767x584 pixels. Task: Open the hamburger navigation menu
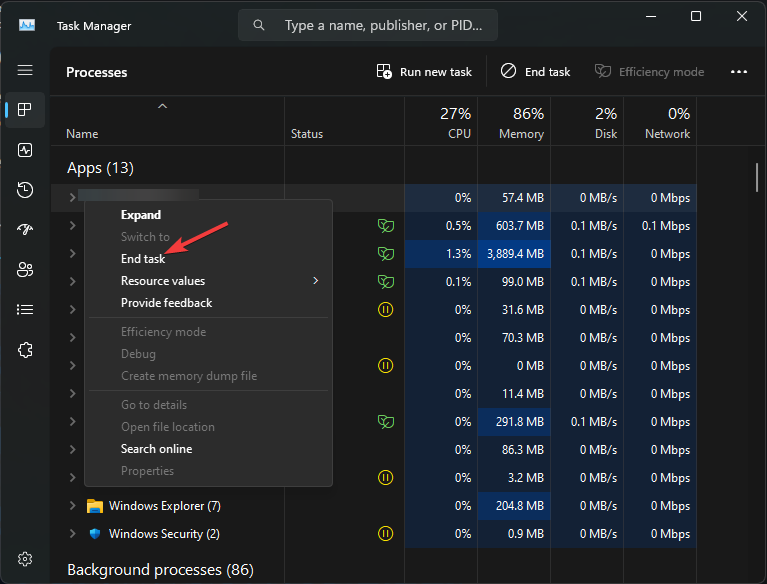(x=25, y=70)
